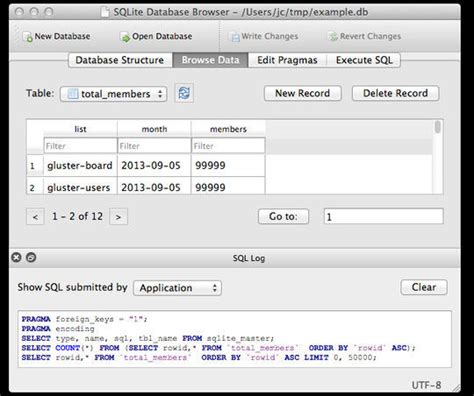
Task: Go to the Execute SQL tab
Action: point(364,60)
